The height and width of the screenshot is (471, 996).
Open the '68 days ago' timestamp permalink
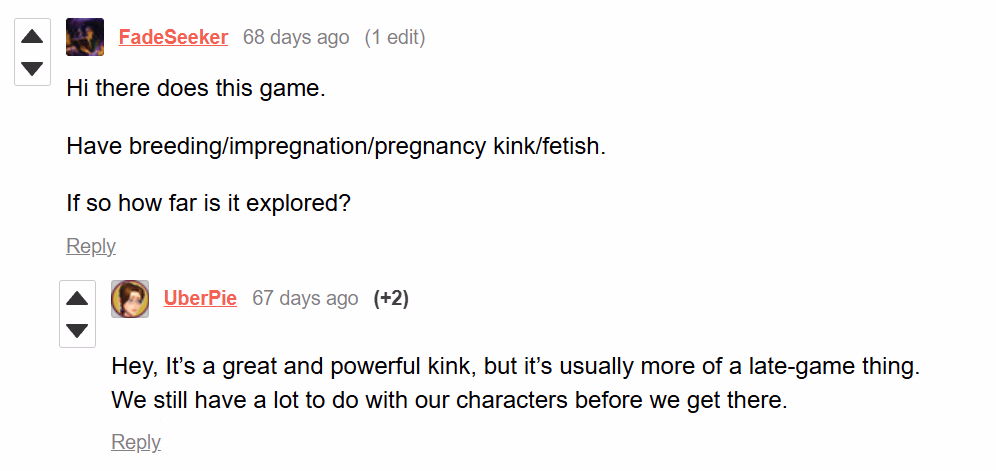[296, 38]
